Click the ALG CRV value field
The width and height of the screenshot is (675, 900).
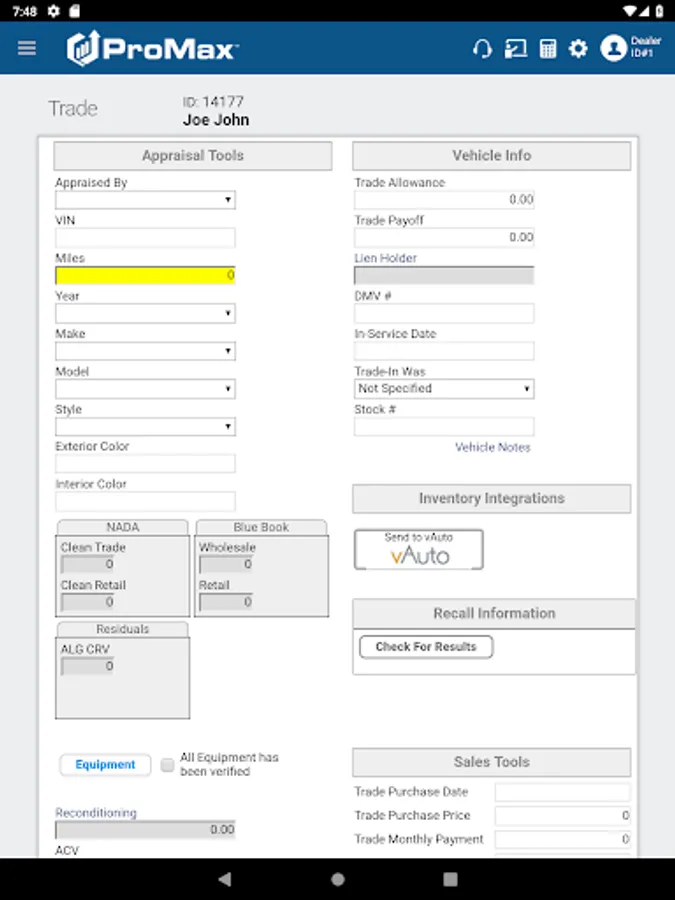[87, 666]
